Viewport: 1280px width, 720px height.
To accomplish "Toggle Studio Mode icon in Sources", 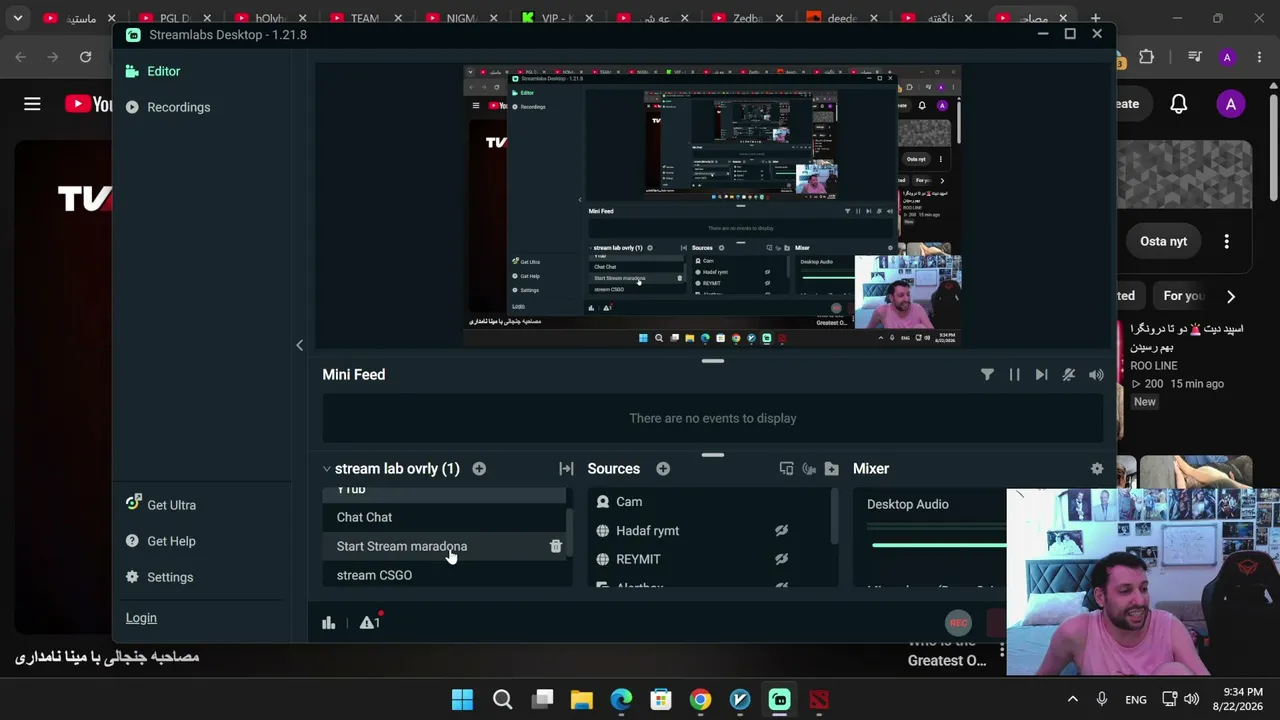I will [786, 468].
